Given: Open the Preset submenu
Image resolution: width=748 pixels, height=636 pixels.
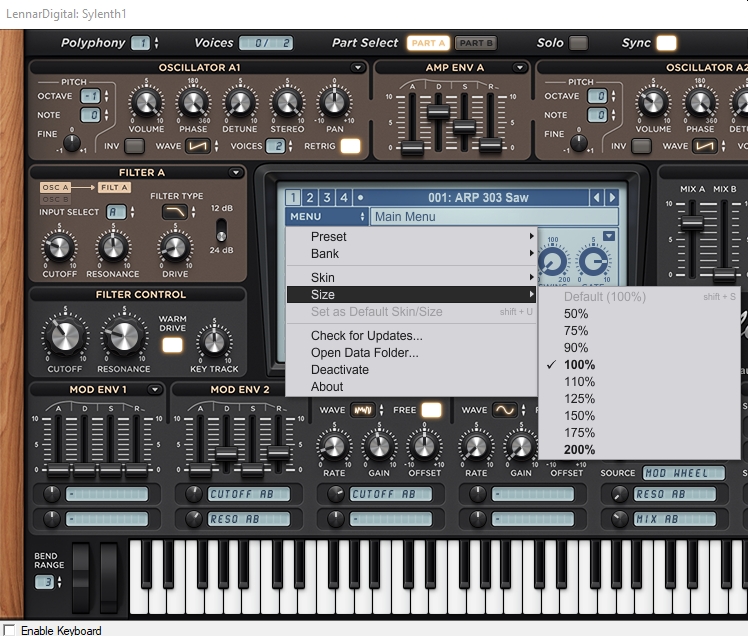Looking at the screenshot, I should pyautogui.click(x=411, y=237).
